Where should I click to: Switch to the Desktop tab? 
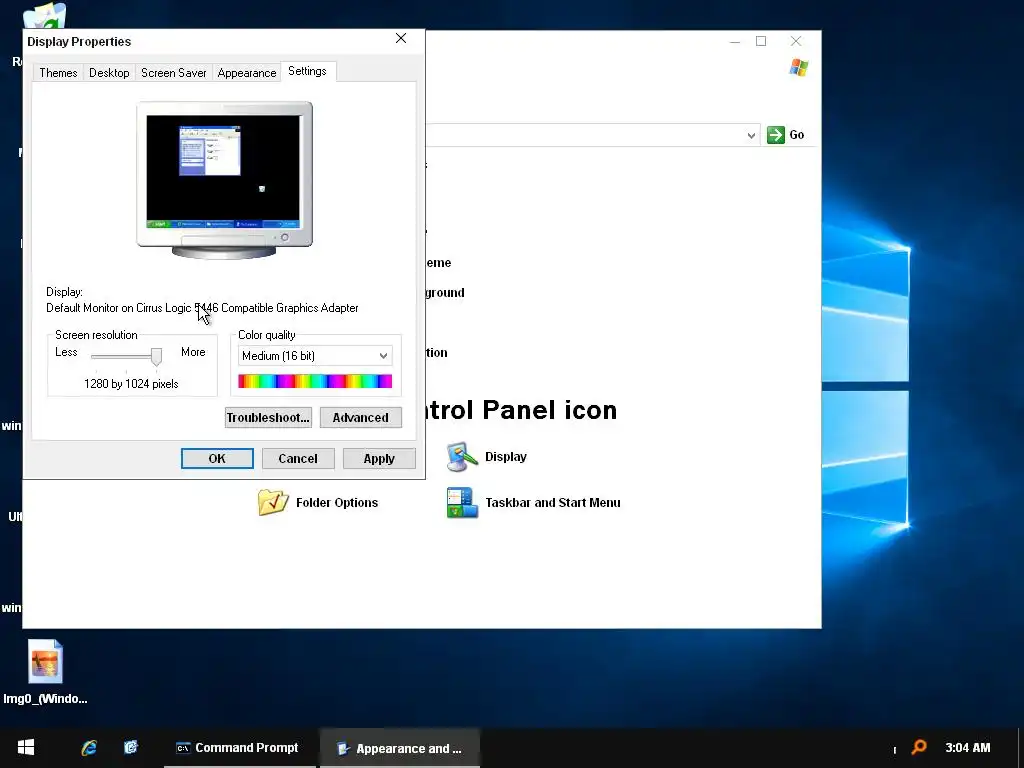[109, 72]
